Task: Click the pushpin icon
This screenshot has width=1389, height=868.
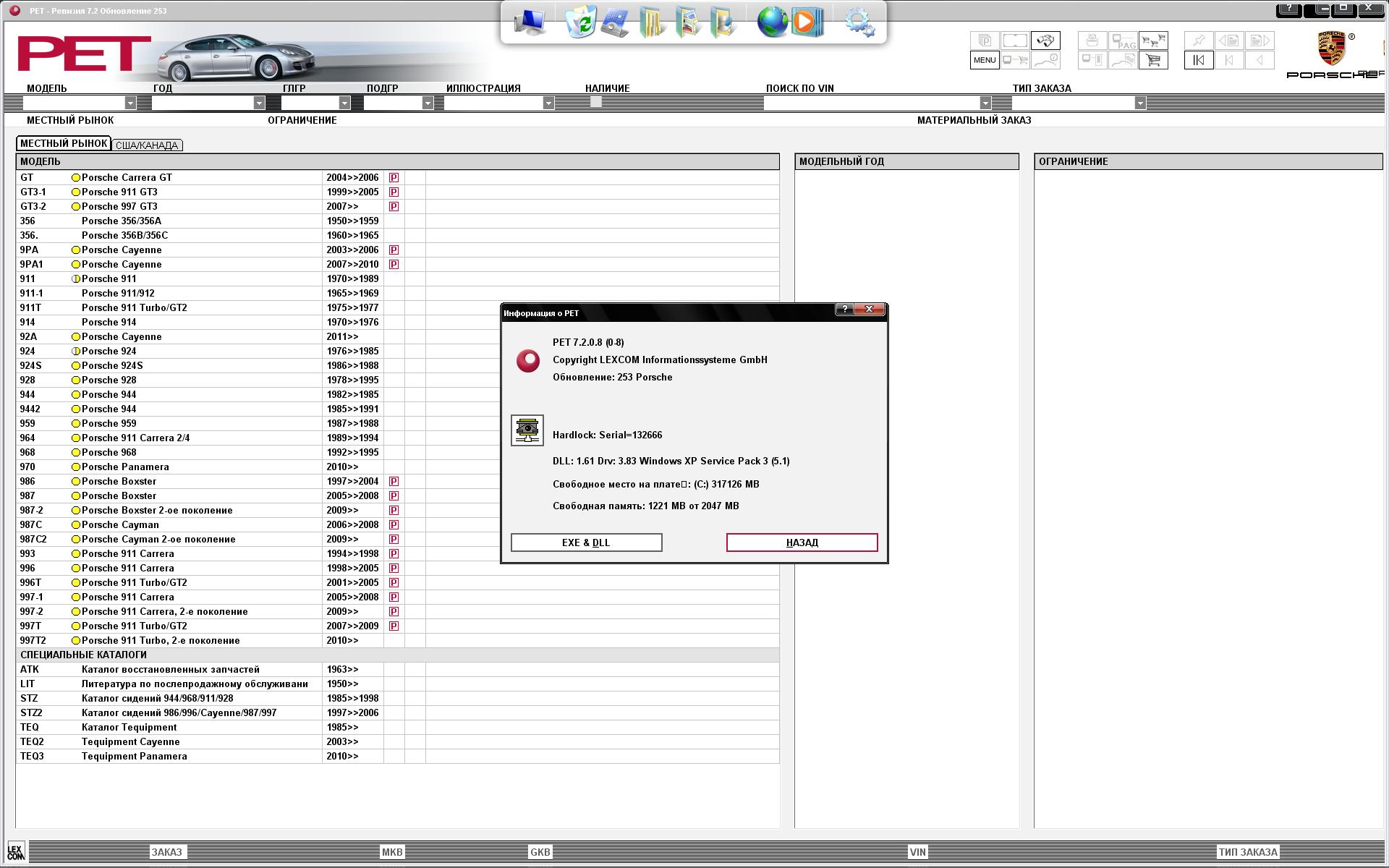Action: pyautogui.click(x=1199, y=41)
